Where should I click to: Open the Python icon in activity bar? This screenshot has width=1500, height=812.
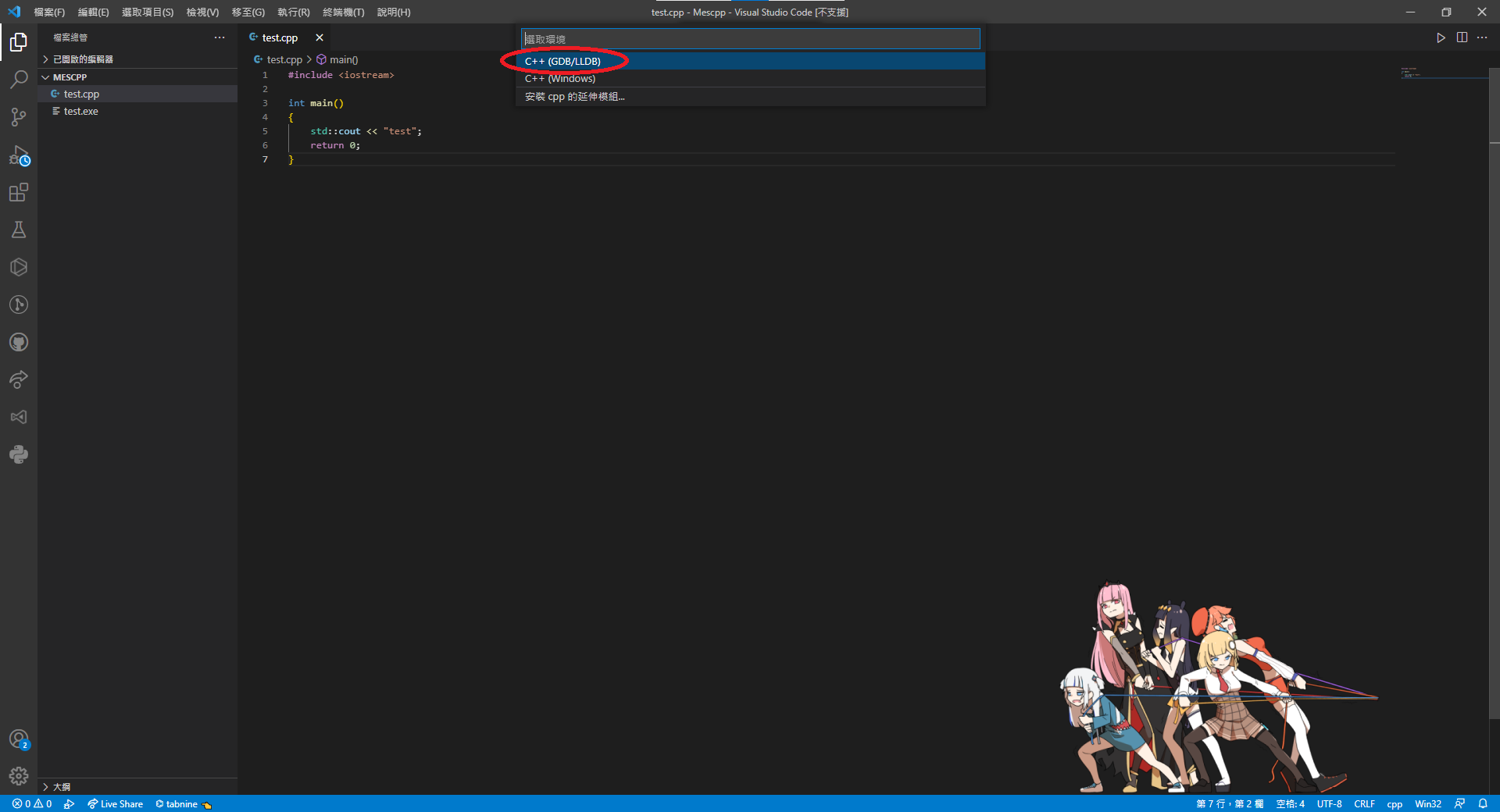coord(19,454)
